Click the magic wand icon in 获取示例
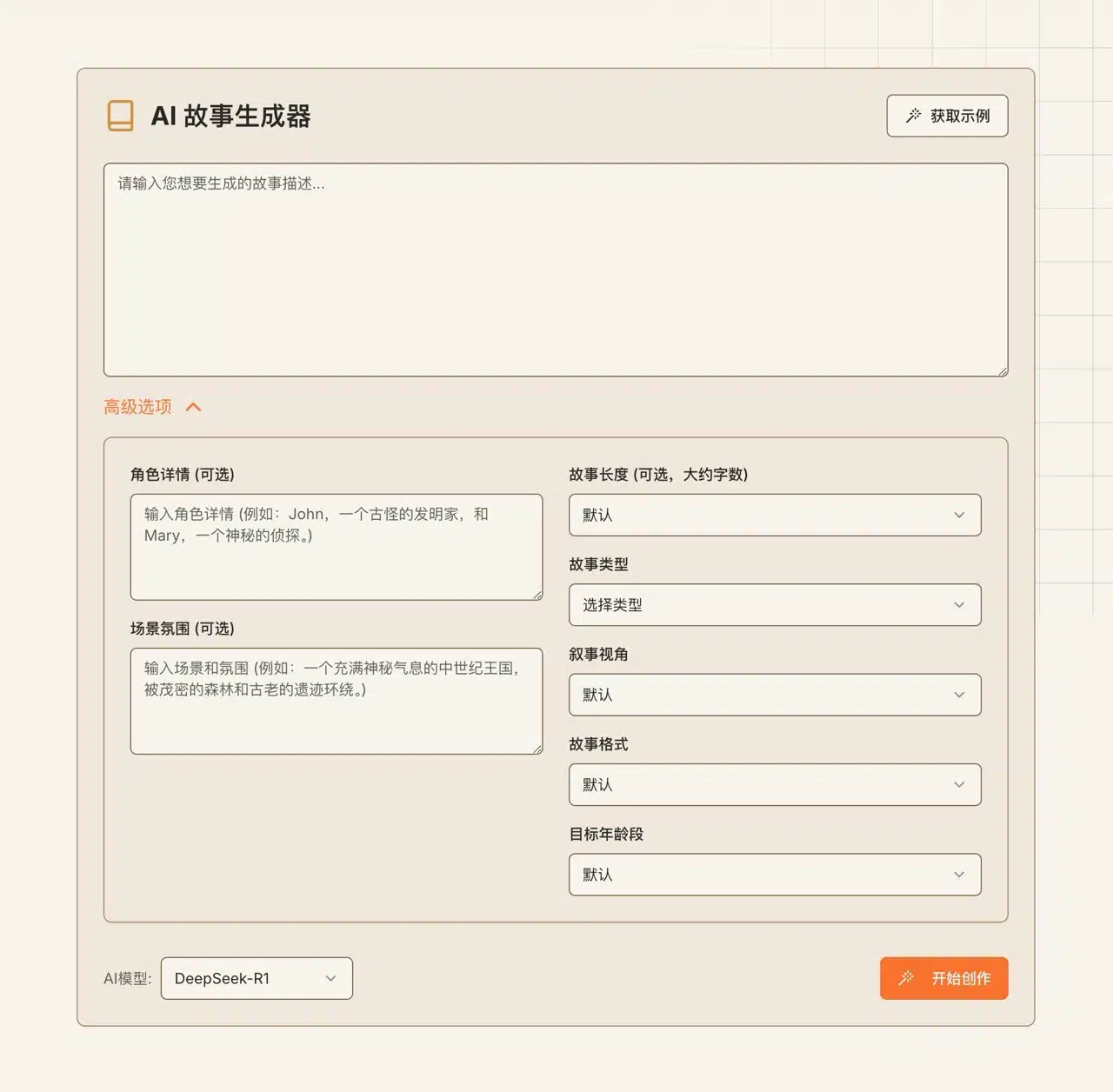 [x=913, y=116]
